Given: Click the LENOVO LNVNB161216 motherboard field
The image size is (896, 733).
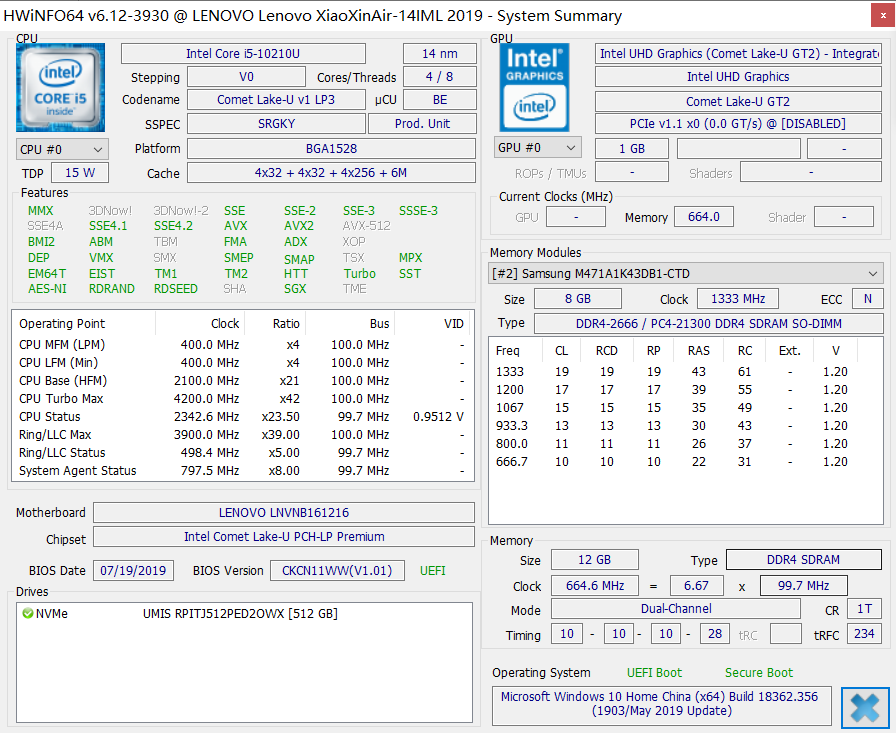Looking at the screenshot, I should click(x=283, y=513).
